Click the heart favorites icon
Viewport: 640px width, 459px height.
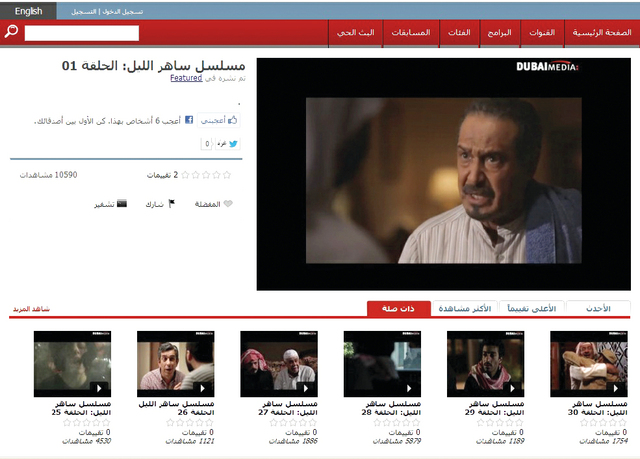pos(228,204)
